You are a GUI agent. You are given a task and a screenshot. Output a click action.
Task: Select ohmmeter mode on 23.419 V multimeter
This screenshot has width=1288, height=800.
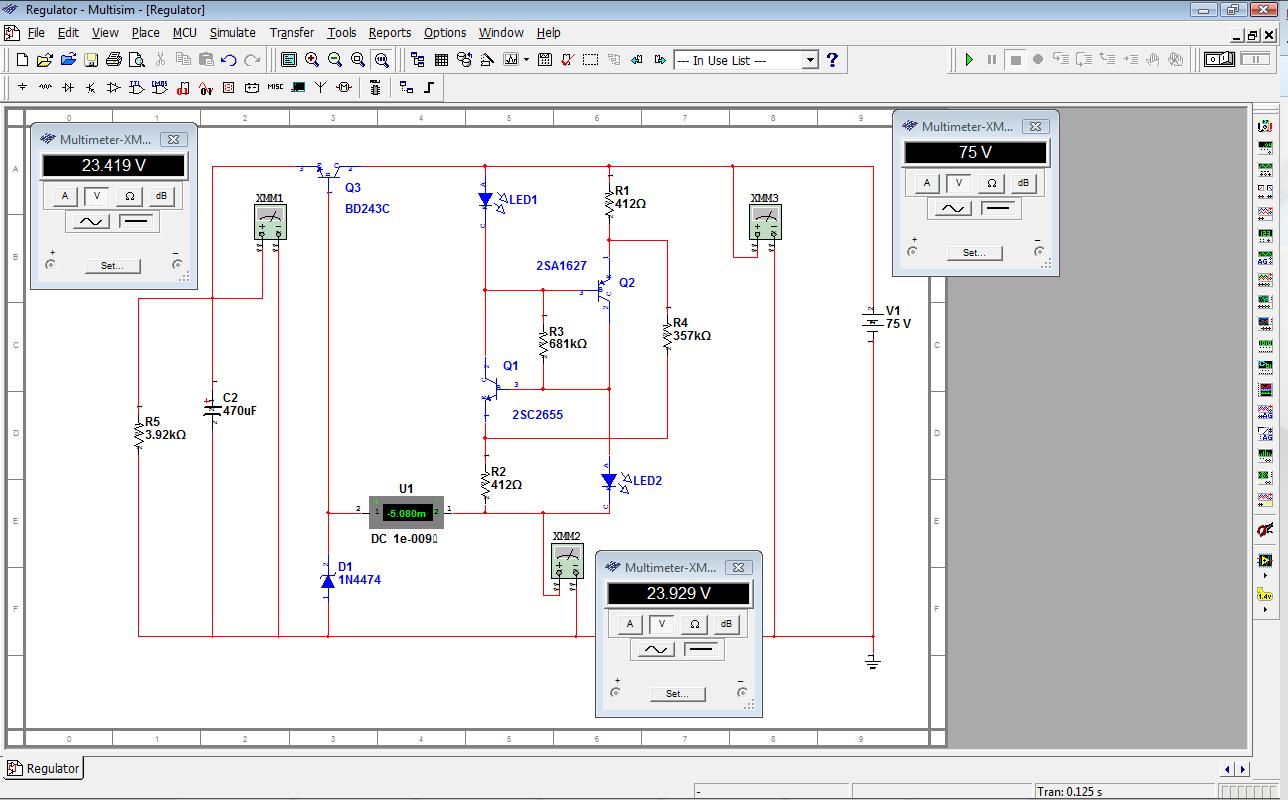(x=129, y=196)
